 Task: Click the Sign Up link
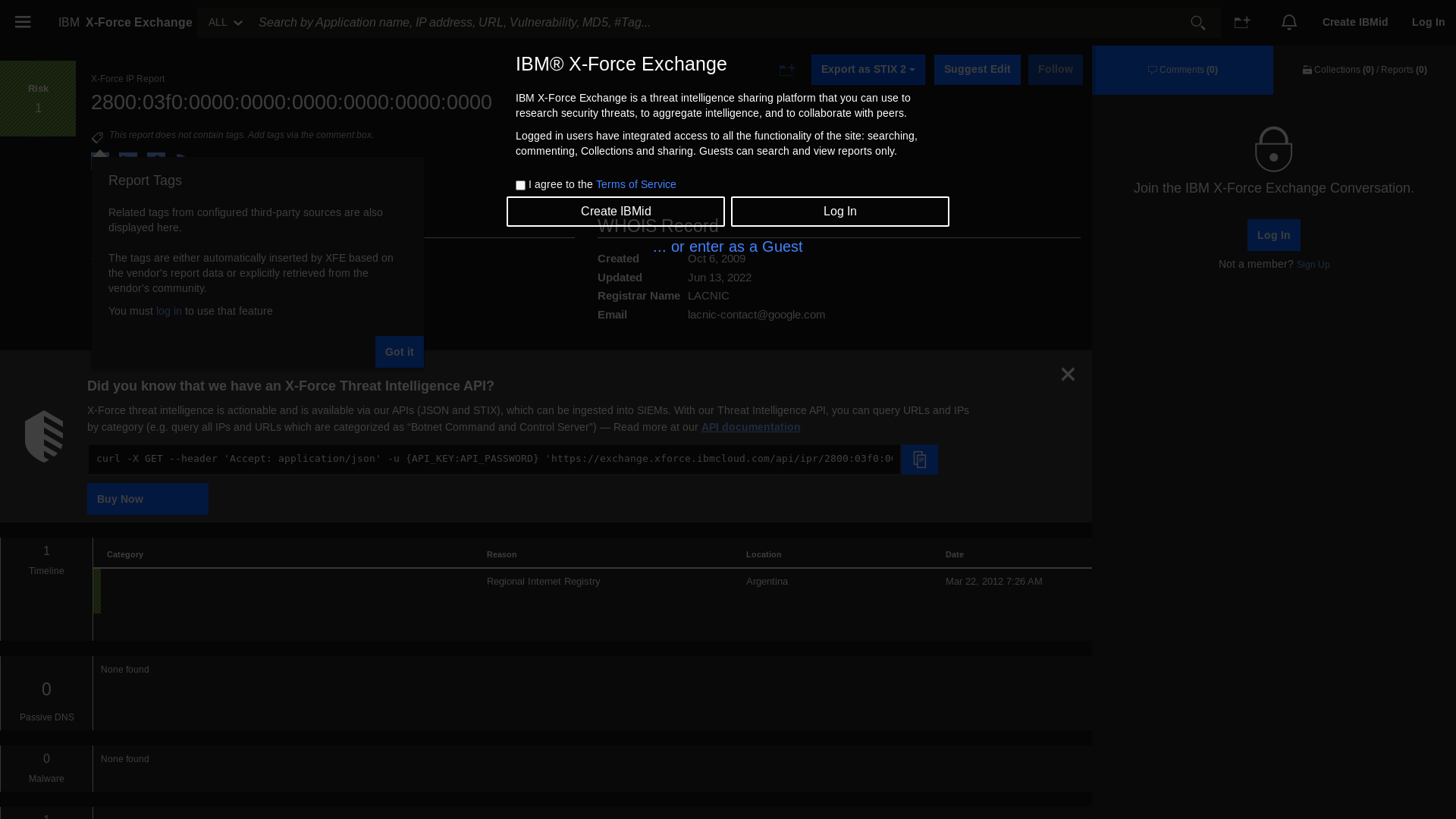pos(1313,265)
